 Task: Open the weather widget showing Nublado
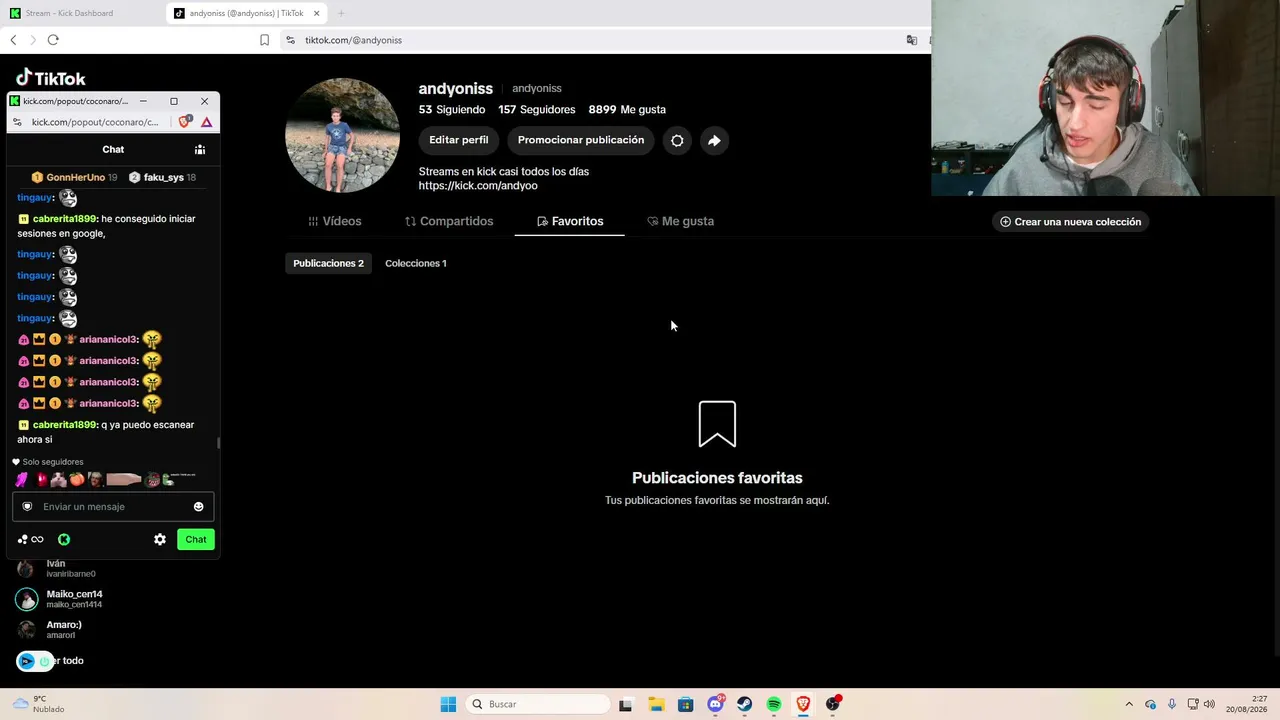[x=38, y=704]
